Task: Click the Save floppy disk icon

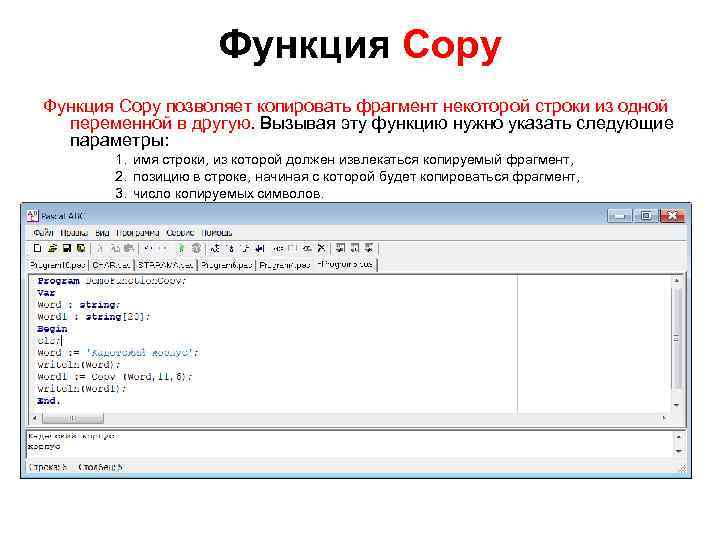Action: pyautogui.click(x=67, y=248)
